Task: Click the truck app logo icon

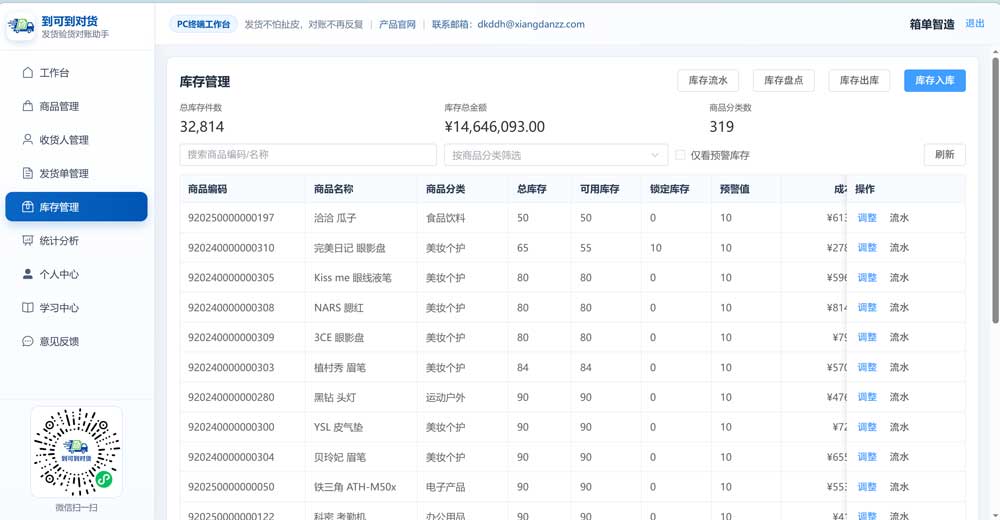Action: pos(21,27)
